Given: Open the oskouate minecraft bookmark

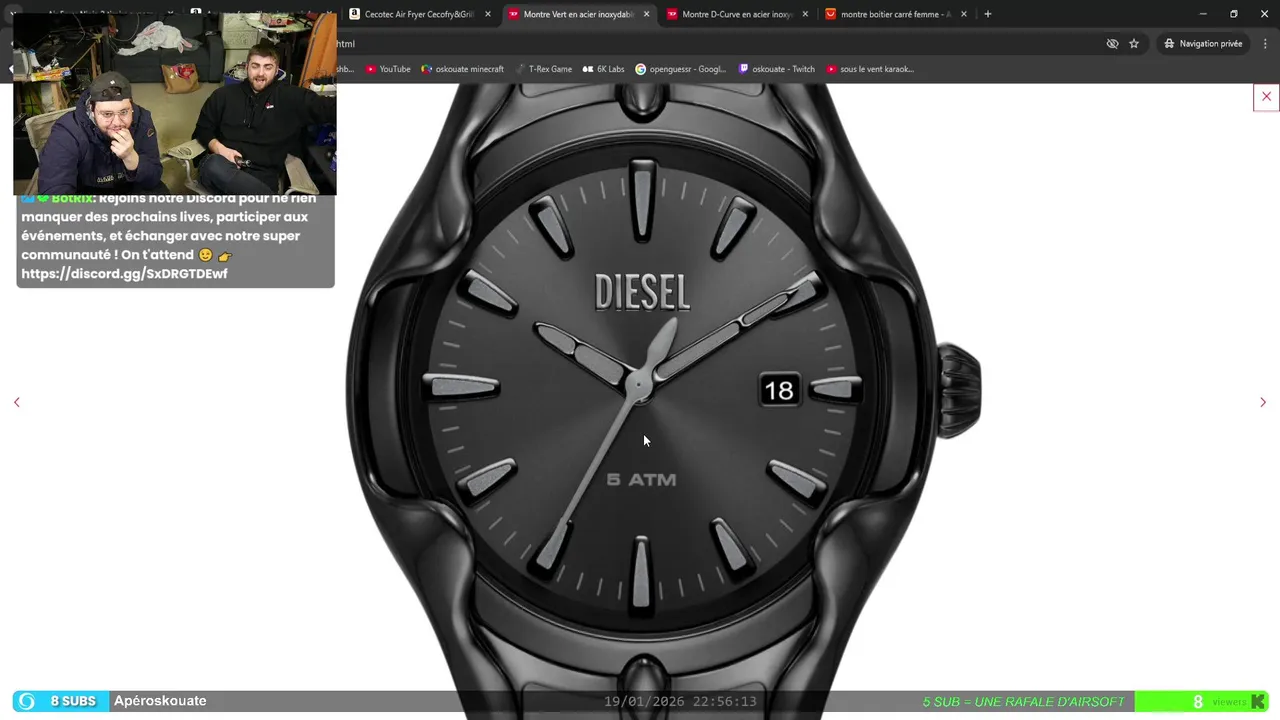Looking at the screenshot, I should click(463, 69).
